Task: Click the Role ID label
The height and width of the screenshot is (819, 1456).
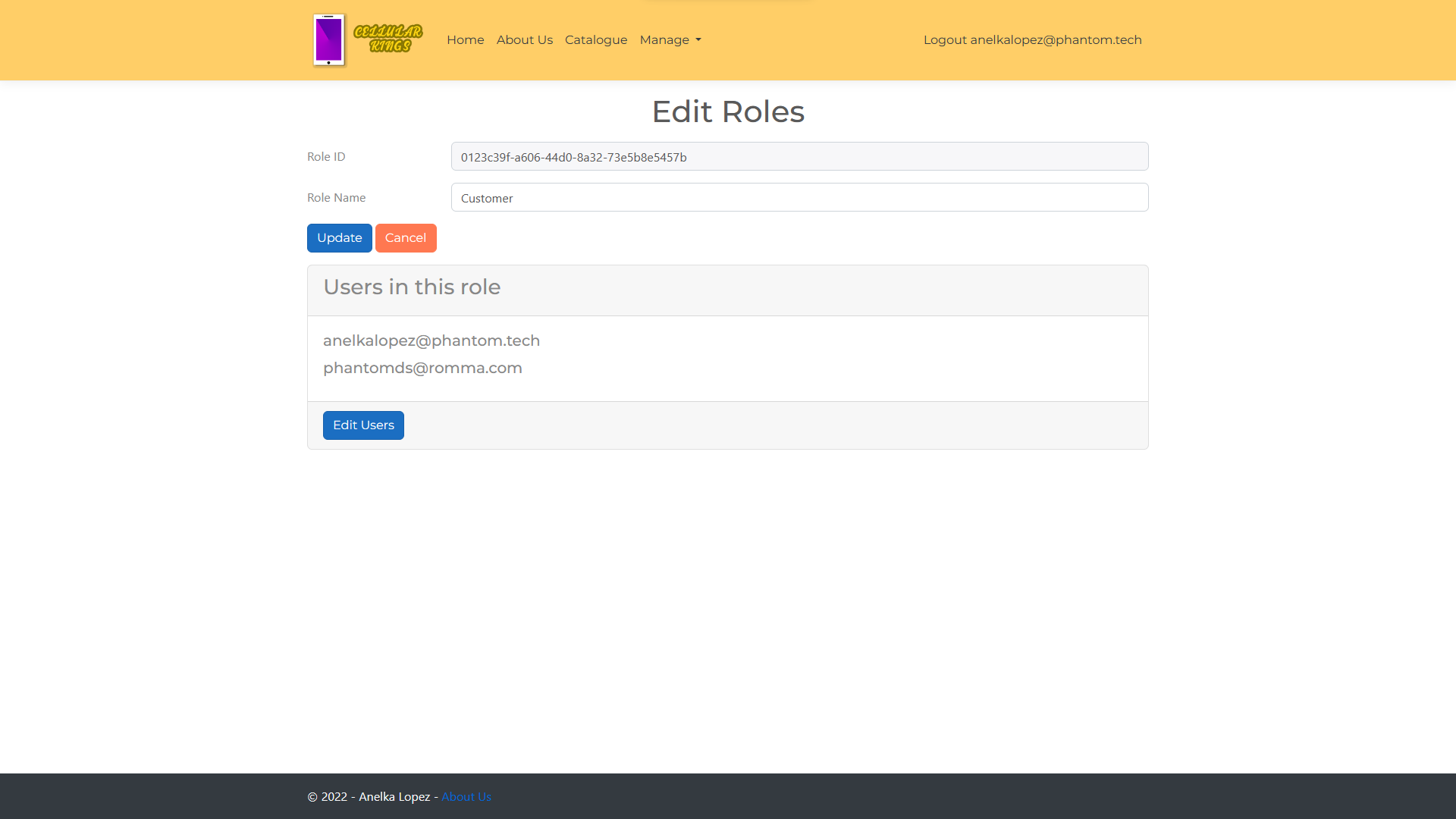Action: [326, 156]
